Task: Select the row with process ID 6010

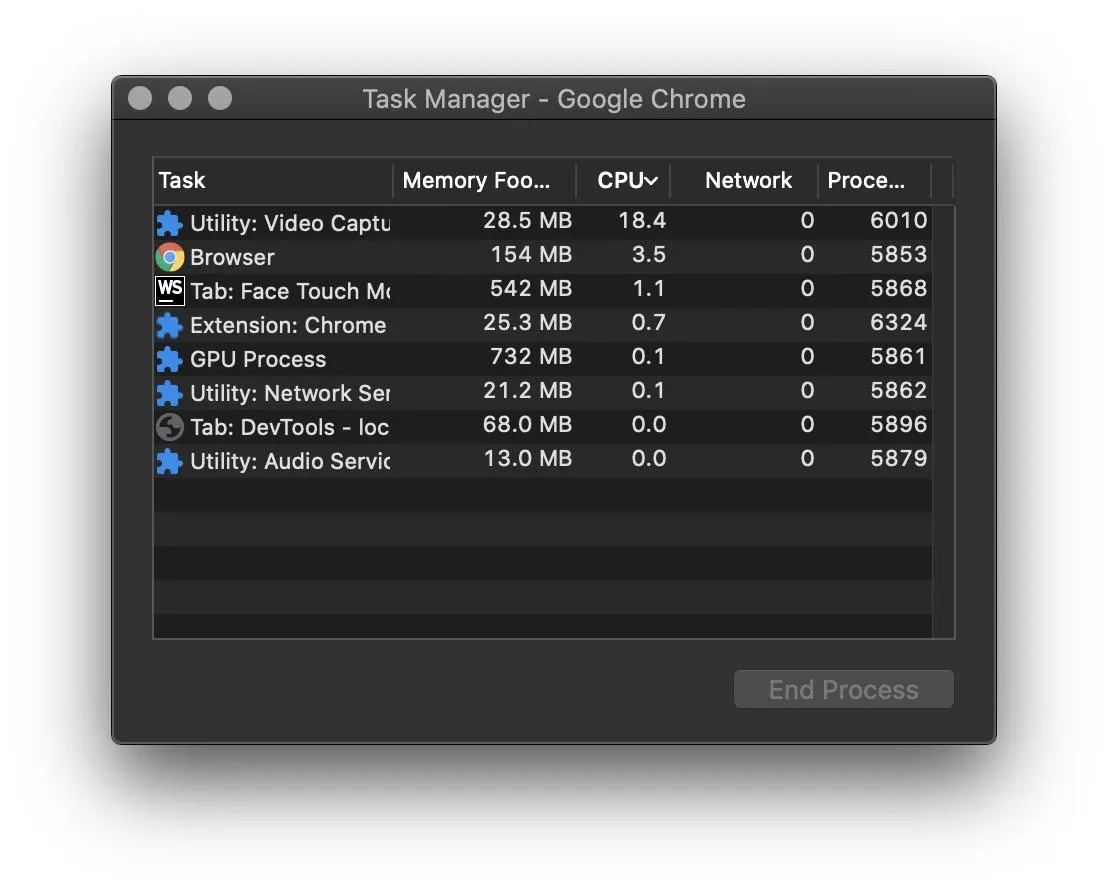Action: coord(543,223)
